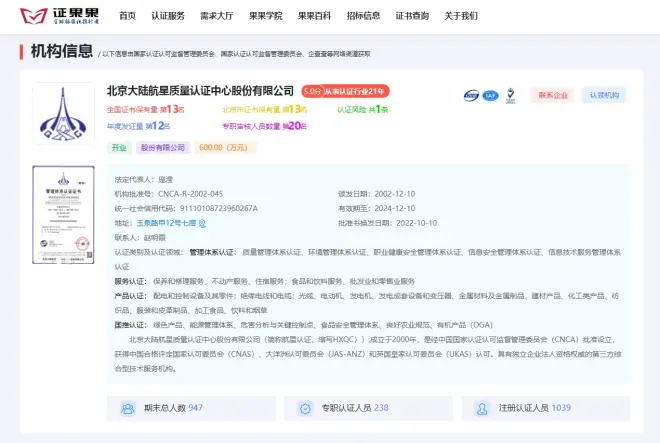Open the 首页 navigation item
Screen dimensions: 660x443
tap(127, 16)
